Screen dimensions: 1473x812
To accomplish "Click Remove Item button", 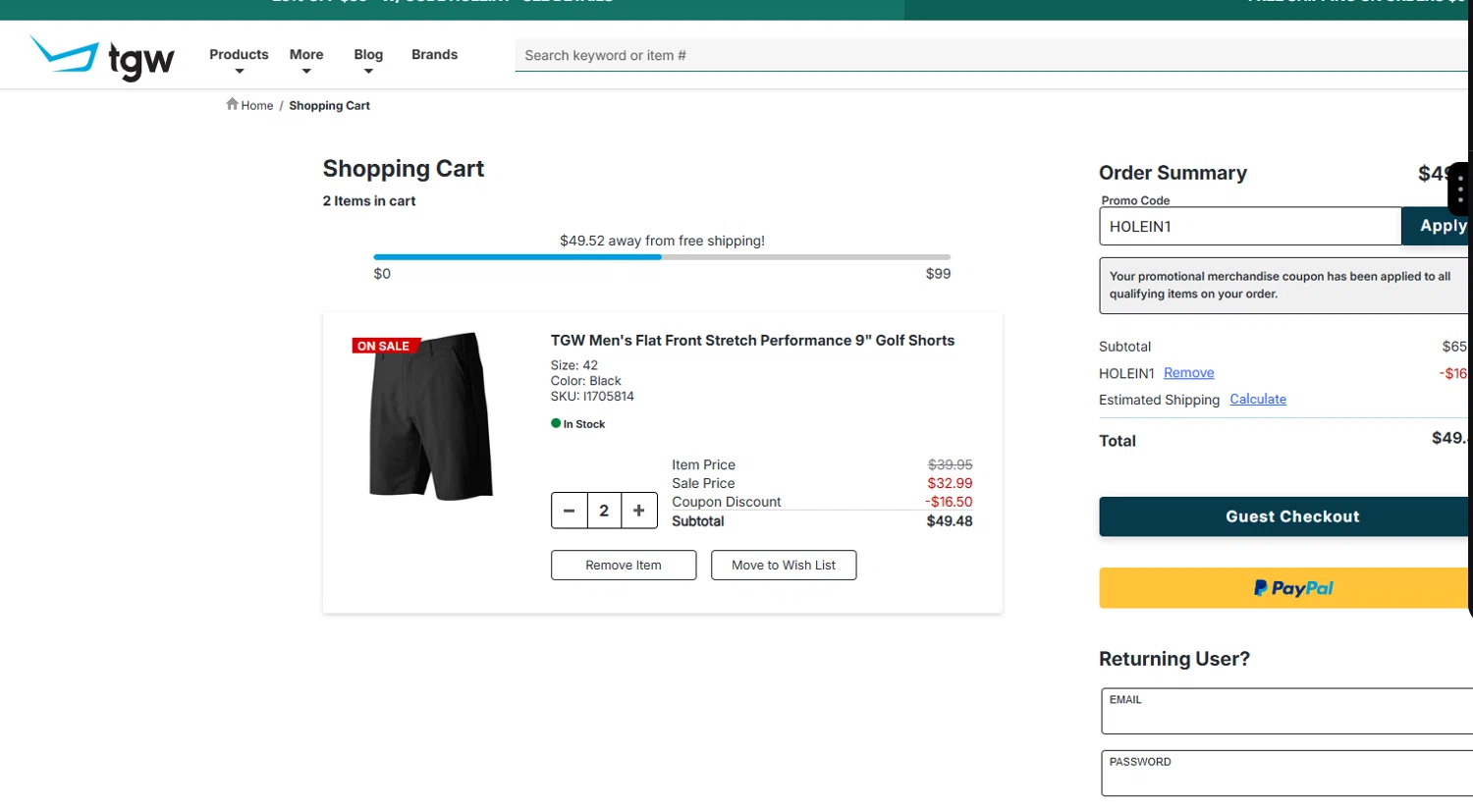I will pyautogui.click(x=624, y=566).
